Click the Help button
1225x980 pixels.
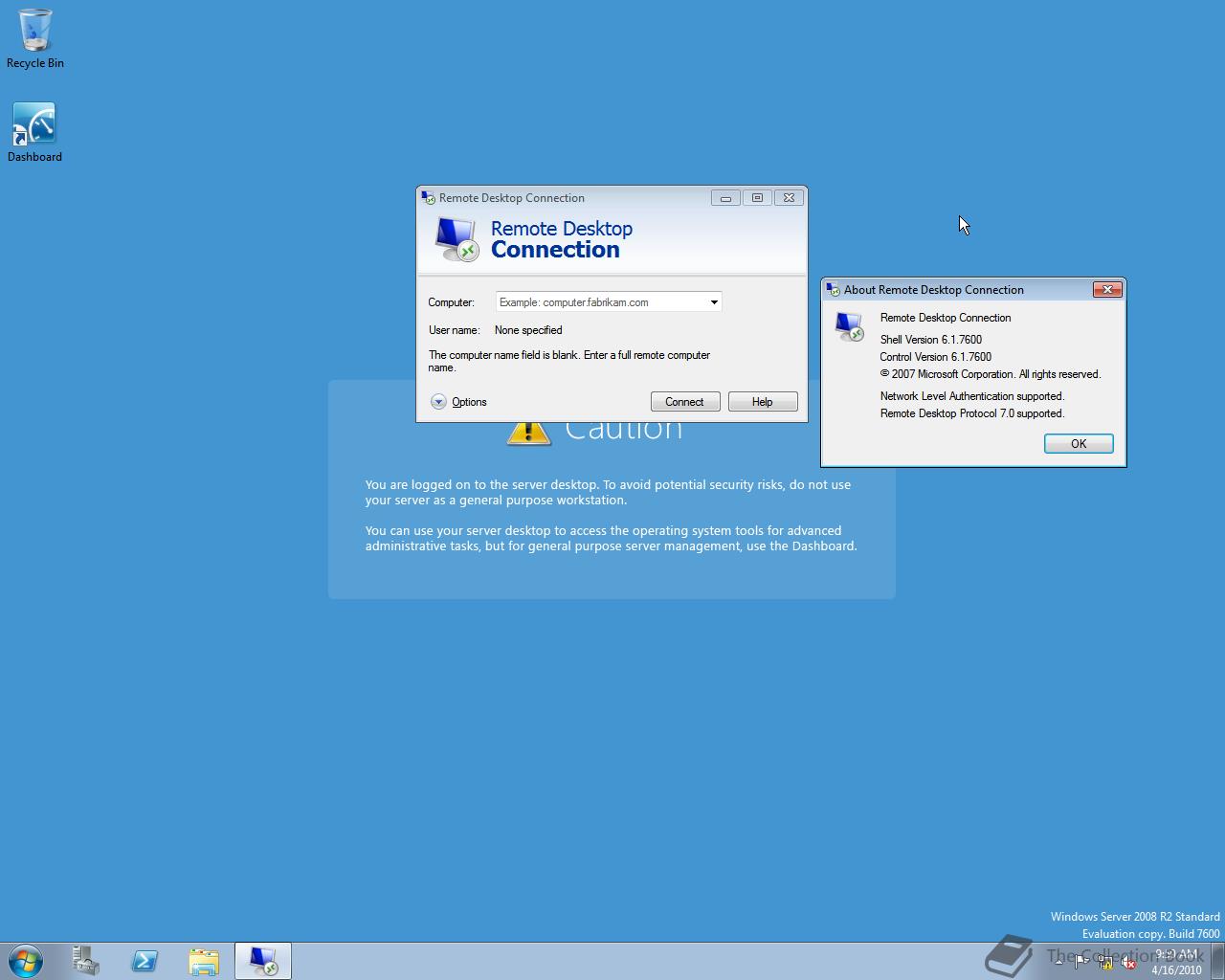(x=763, y=402)
